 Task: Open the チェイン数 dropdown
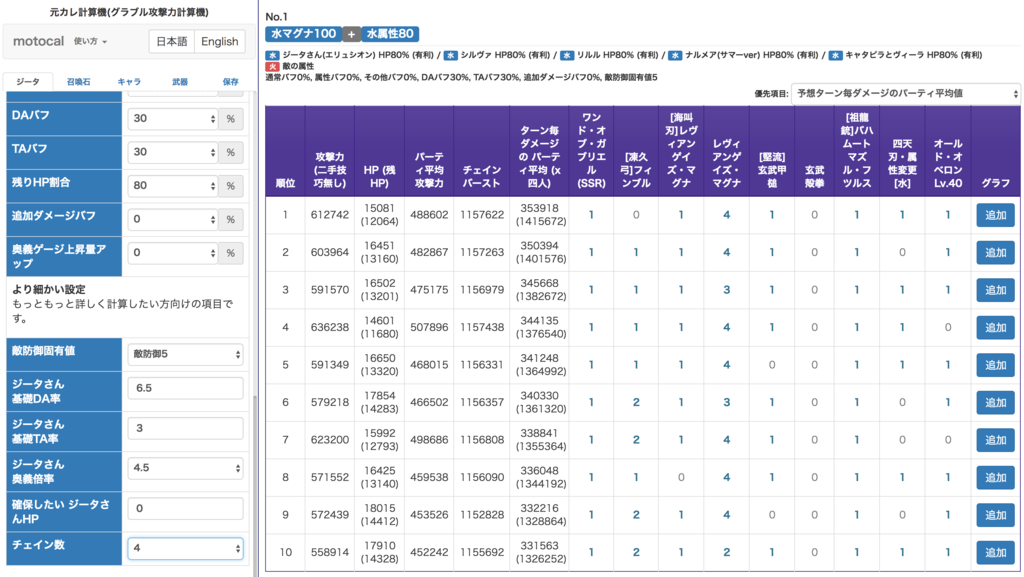pos(185,548)
